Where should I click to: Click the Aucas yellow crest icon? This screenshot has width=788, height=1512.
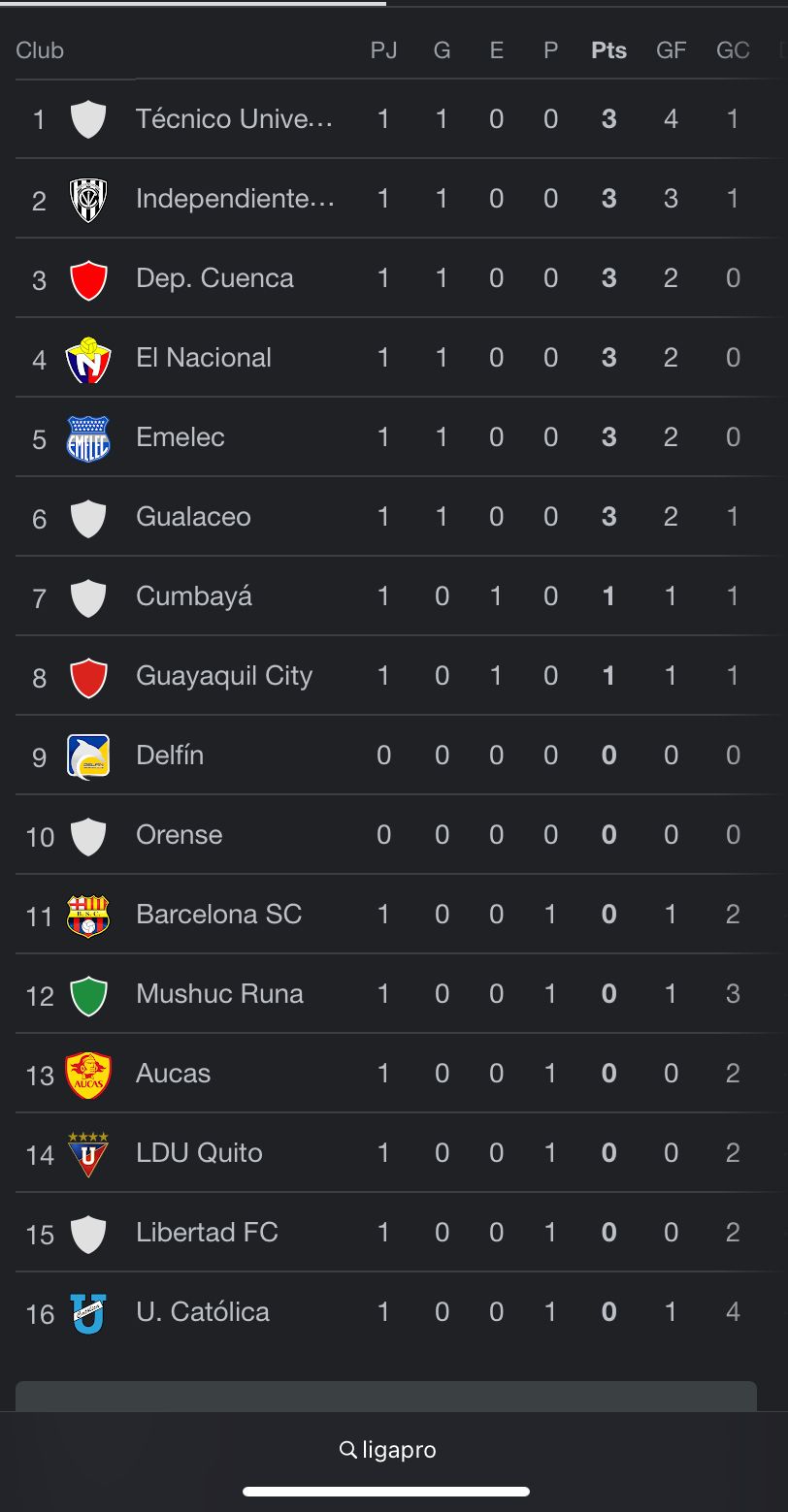coord(88,1075)
